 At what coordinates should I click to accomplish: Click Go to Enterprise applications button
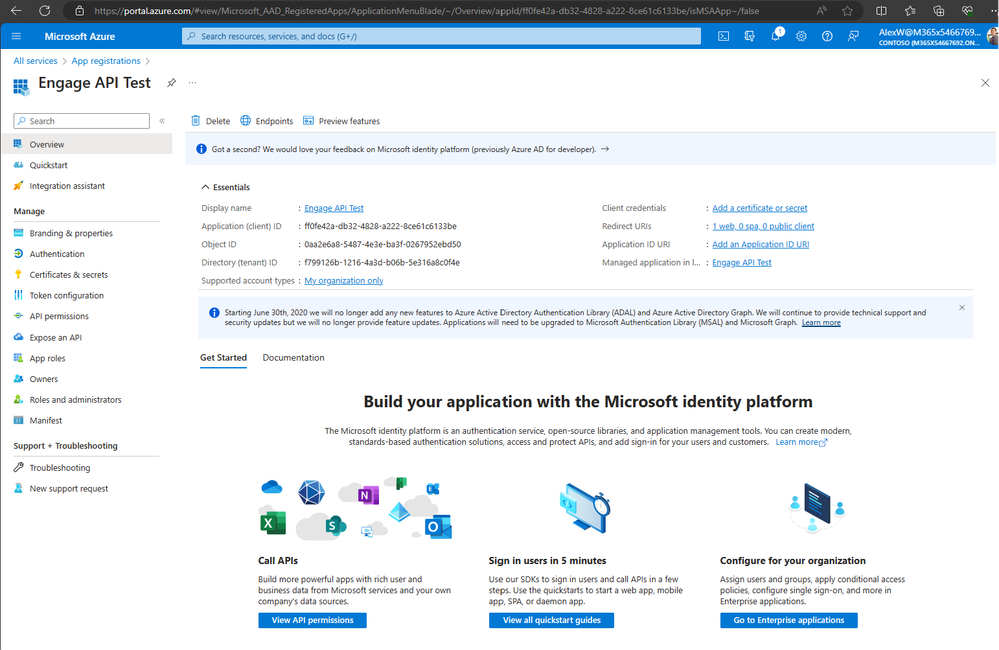789,621
